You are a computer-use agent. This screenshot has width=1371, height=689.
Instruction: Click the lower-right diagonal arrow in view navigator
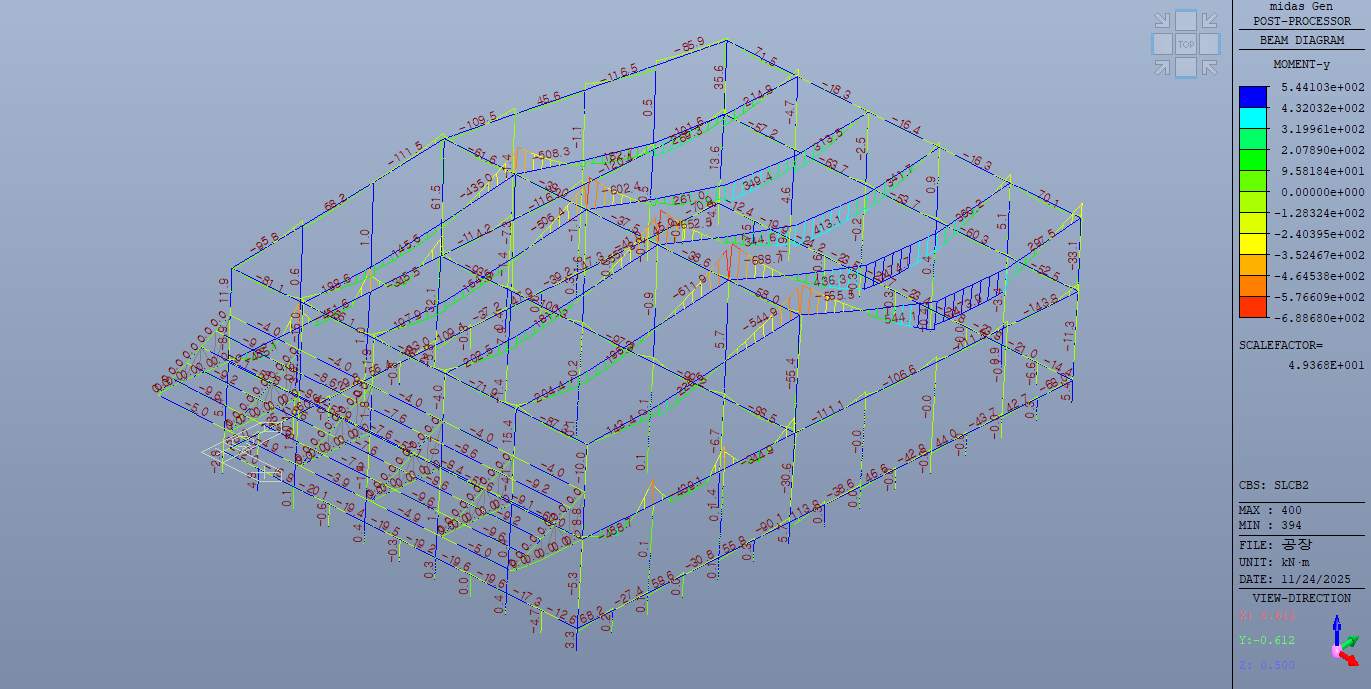(1209, 67)
